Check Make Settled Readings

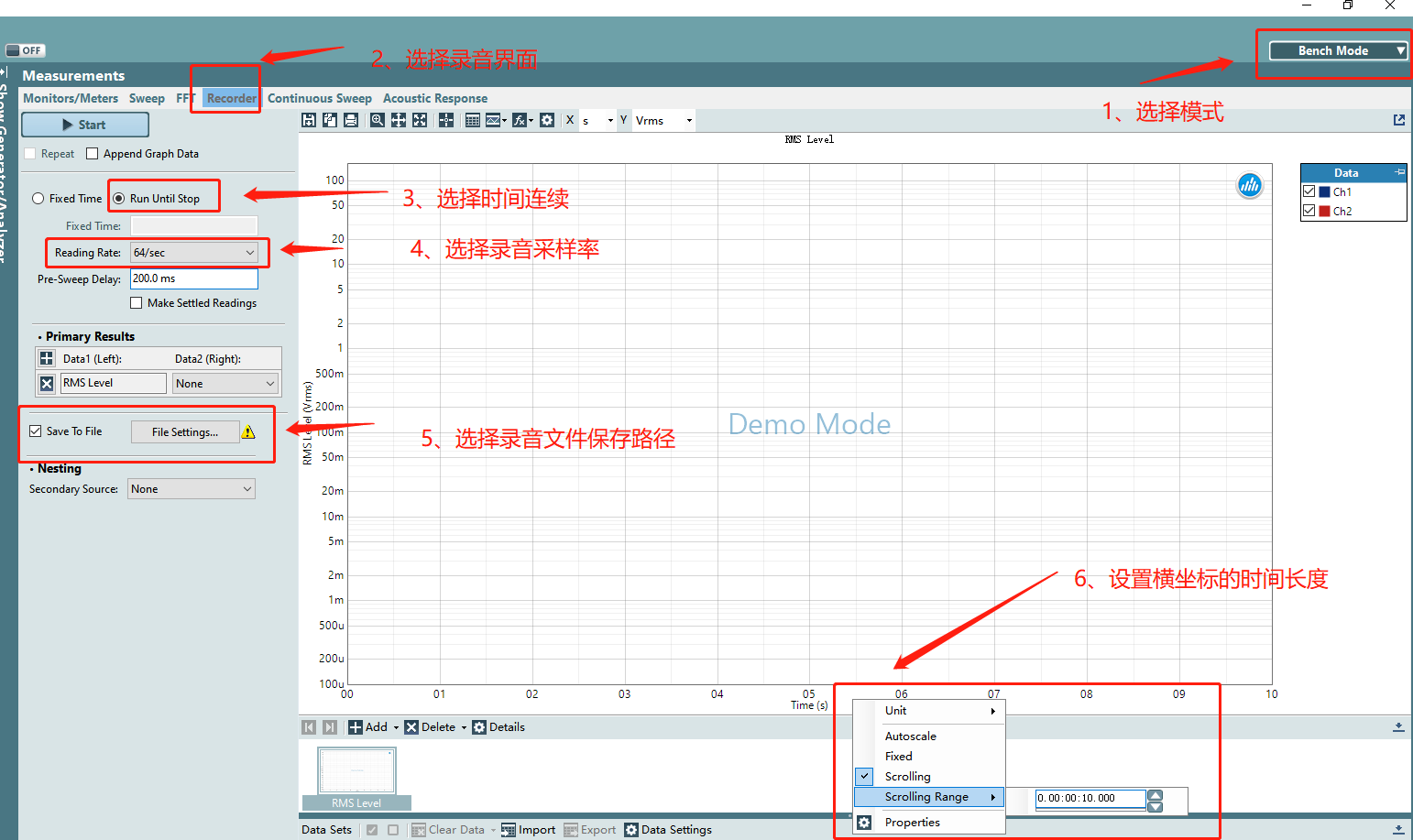point(137,303)
